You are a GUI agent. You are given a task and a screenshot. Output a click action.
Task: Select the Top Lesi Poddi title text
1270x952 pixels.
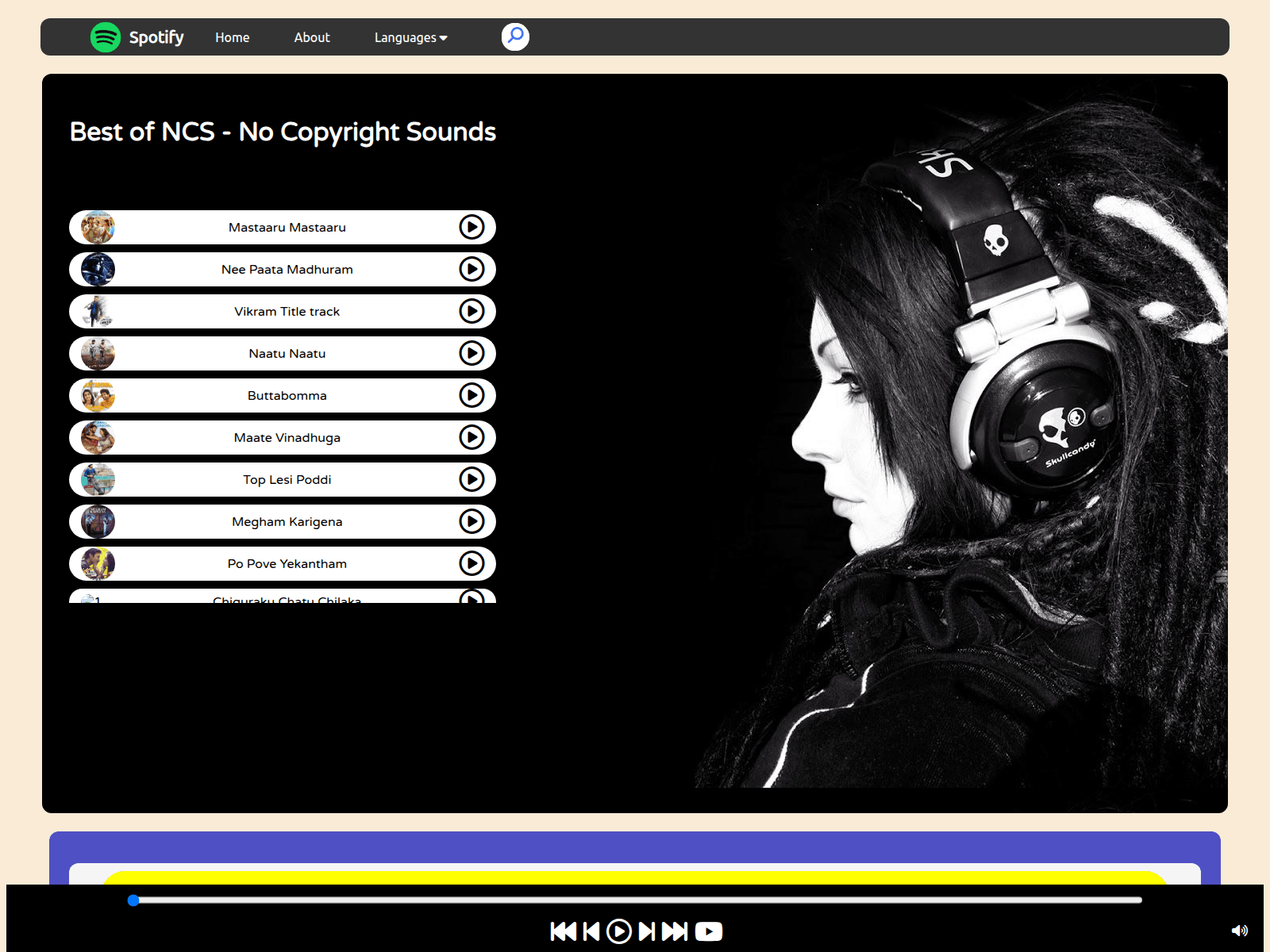click(x=287, y=479)
